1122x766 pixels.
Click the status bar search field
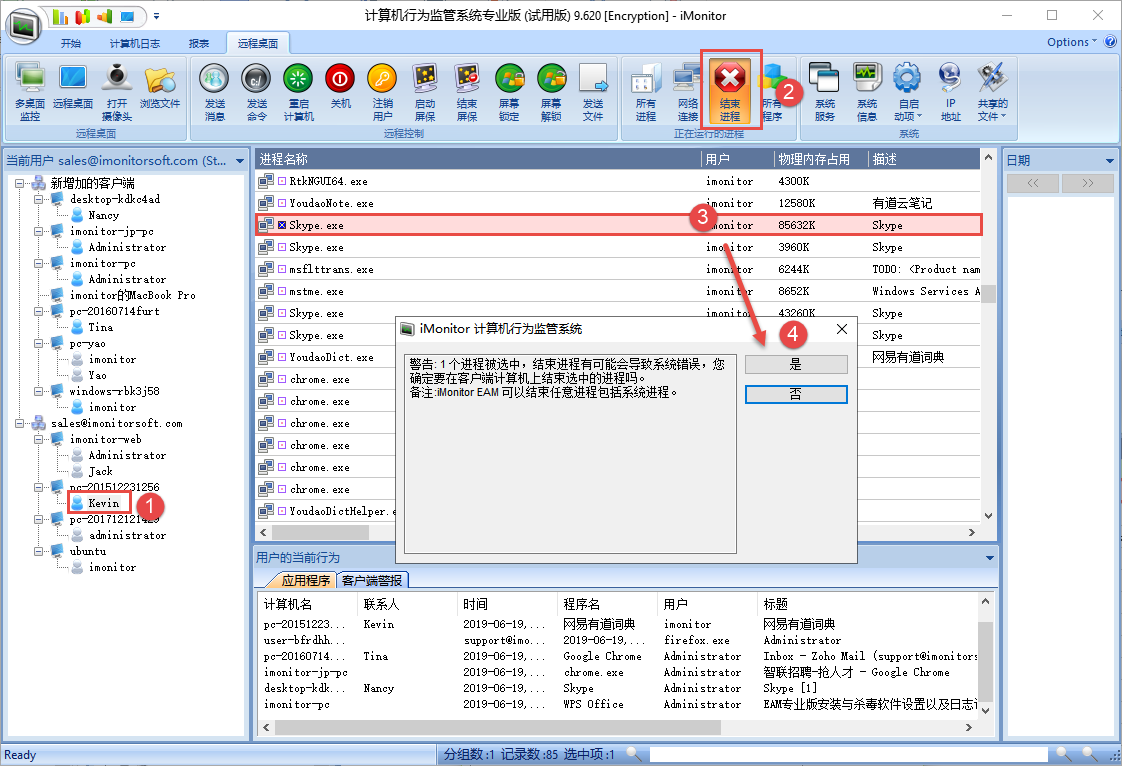coord(848,755)
